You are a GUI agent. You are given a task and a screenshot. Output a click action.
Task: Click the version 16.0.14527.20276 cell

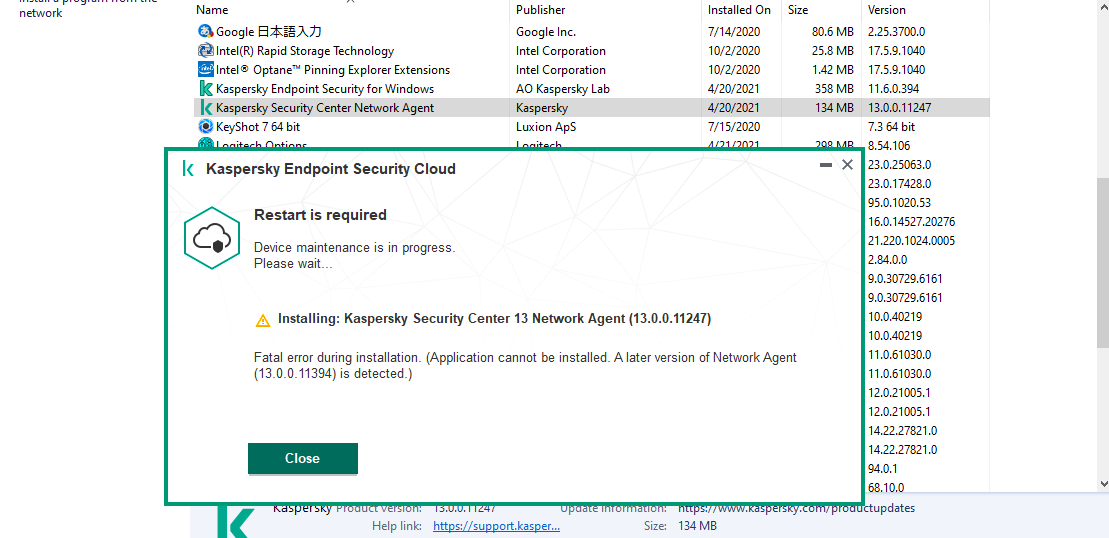coord(911,221)
